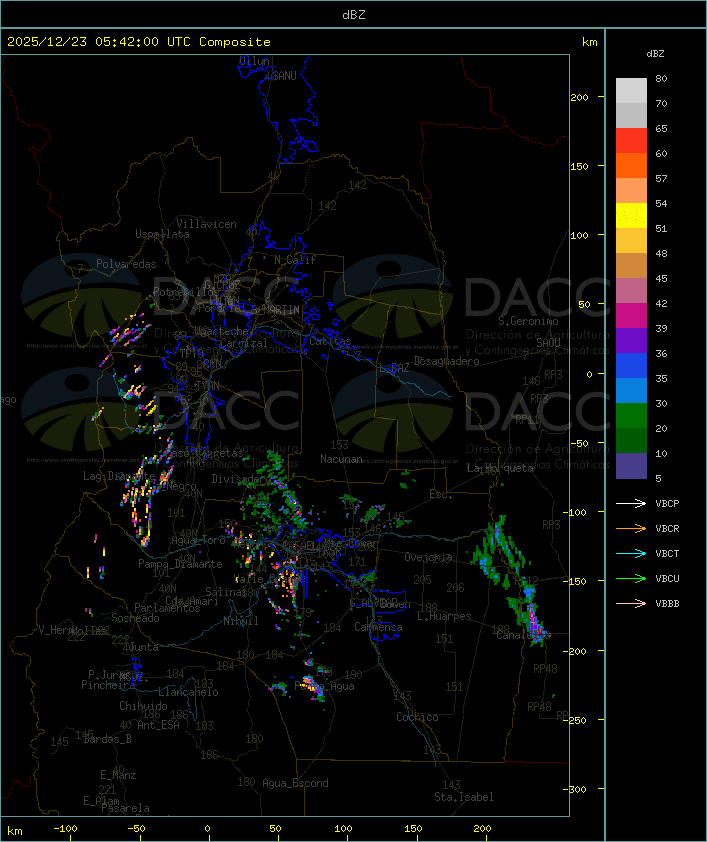Click the VBBB legend label
Viewport: 707px width, 842px height.
(667, 604)
